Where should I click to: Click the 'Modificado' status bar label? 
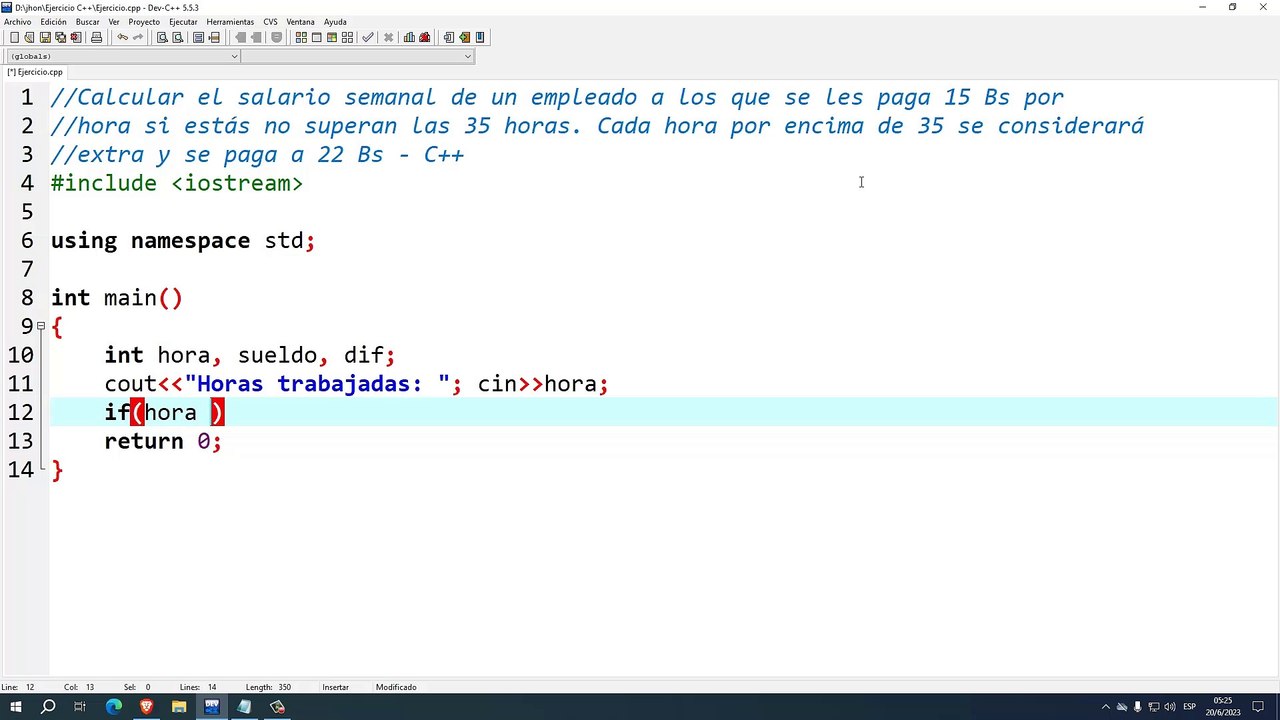pos(396,687)
